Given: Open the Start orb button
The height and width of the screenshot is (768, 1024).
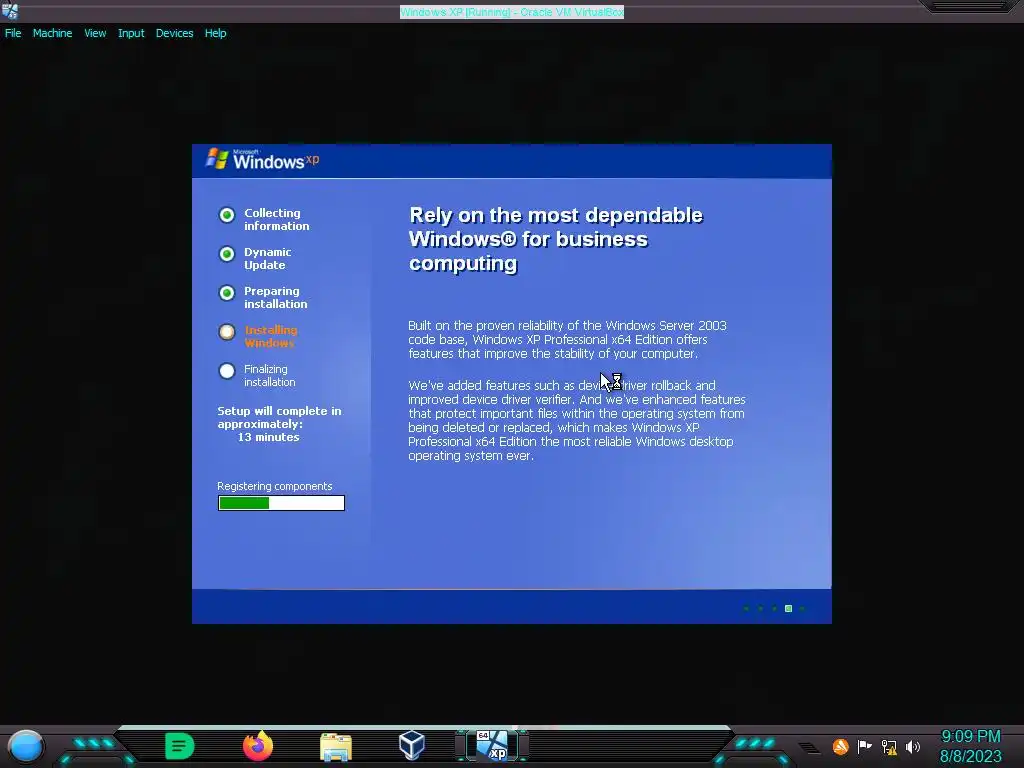Looking at the screenshot, I should [26, 746].
